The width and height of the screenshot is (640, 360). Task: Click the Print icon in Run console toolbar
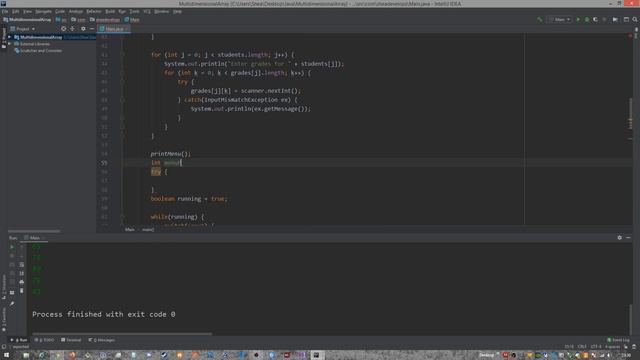point(22,282)
